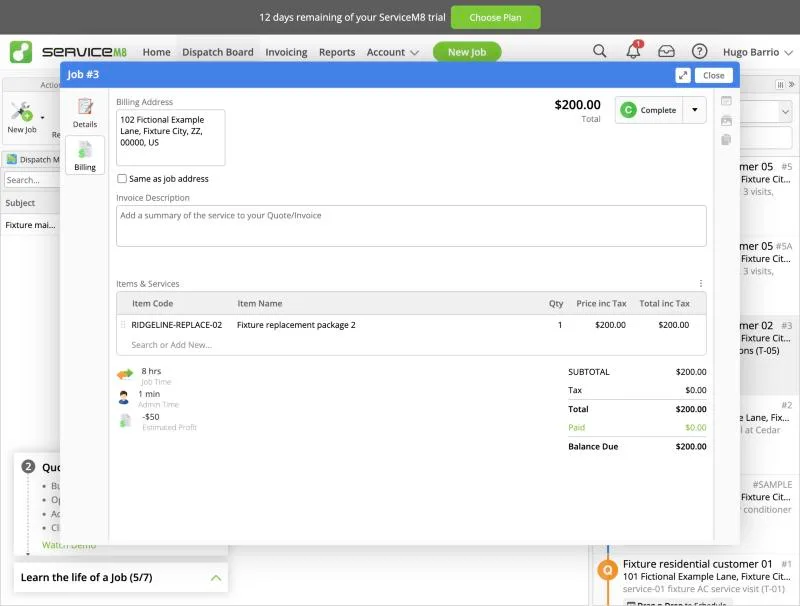Viewport: 800px width, 606px height.
Task: Click the Choose Plan button
Action: click(495, 17)
